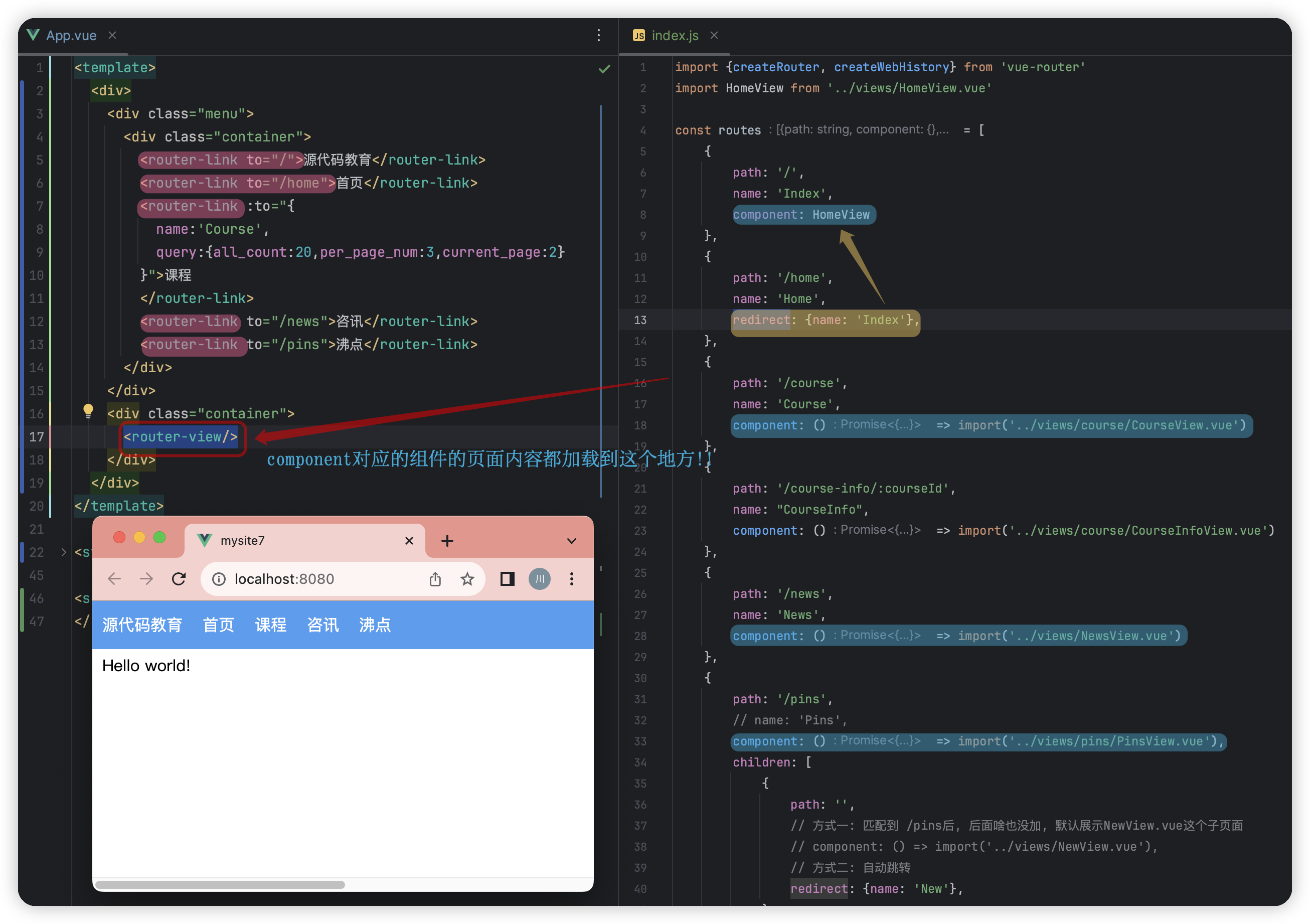1310x924 pixels.
Task: Click the browser reload icon
Action: pos(179,579)
